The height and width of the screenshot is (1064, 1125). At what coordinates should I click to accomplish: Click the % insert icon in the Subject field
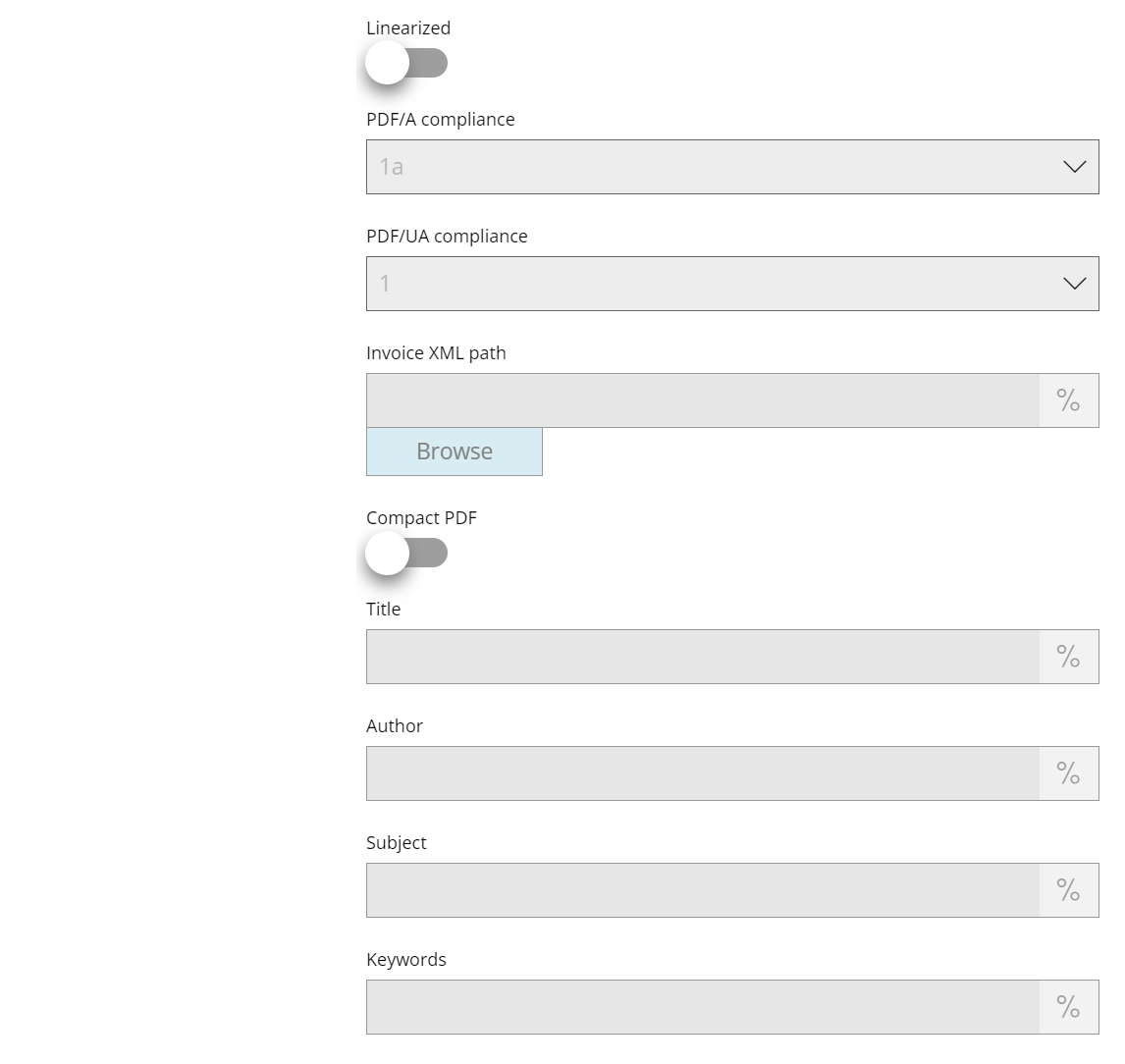coord(1068,890)
